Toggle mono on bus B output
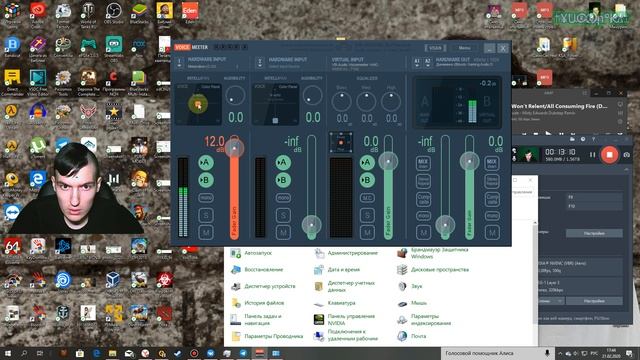This screenshot has width=640, height=360. 492,216
